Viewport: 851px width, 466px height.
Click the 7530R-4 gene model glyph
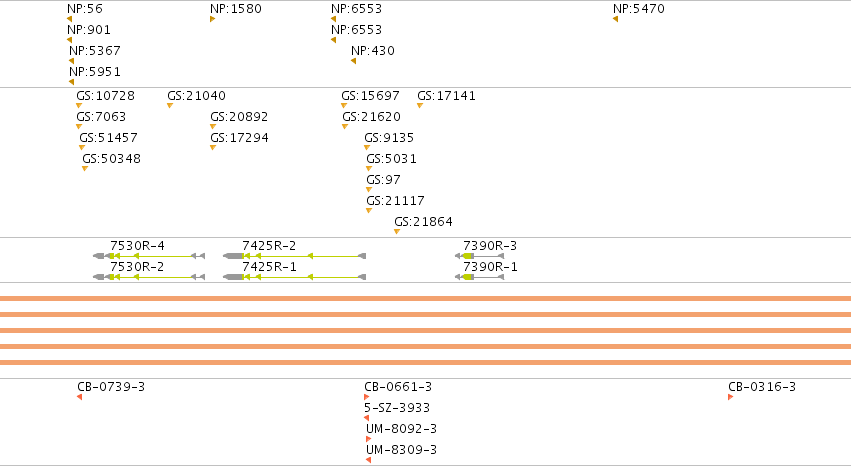pos(149,256)
